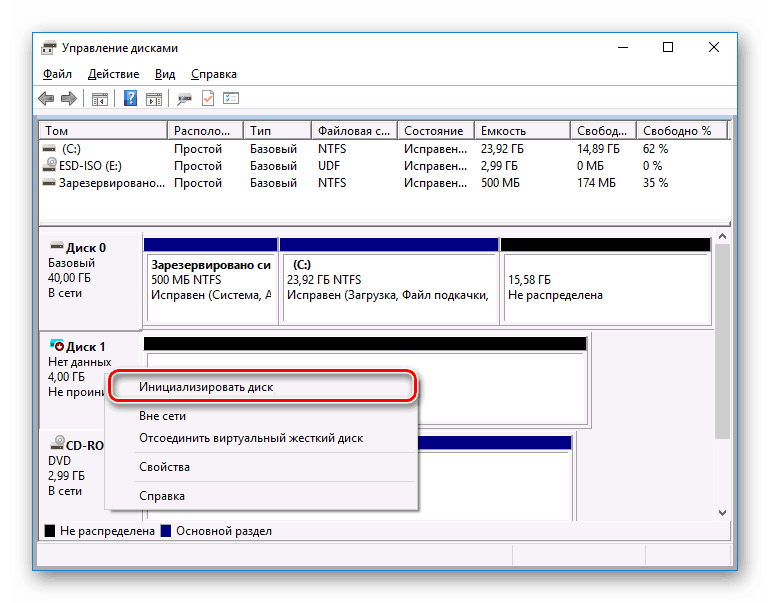Select the 15,58 ГБ Не распределена space

605,280
